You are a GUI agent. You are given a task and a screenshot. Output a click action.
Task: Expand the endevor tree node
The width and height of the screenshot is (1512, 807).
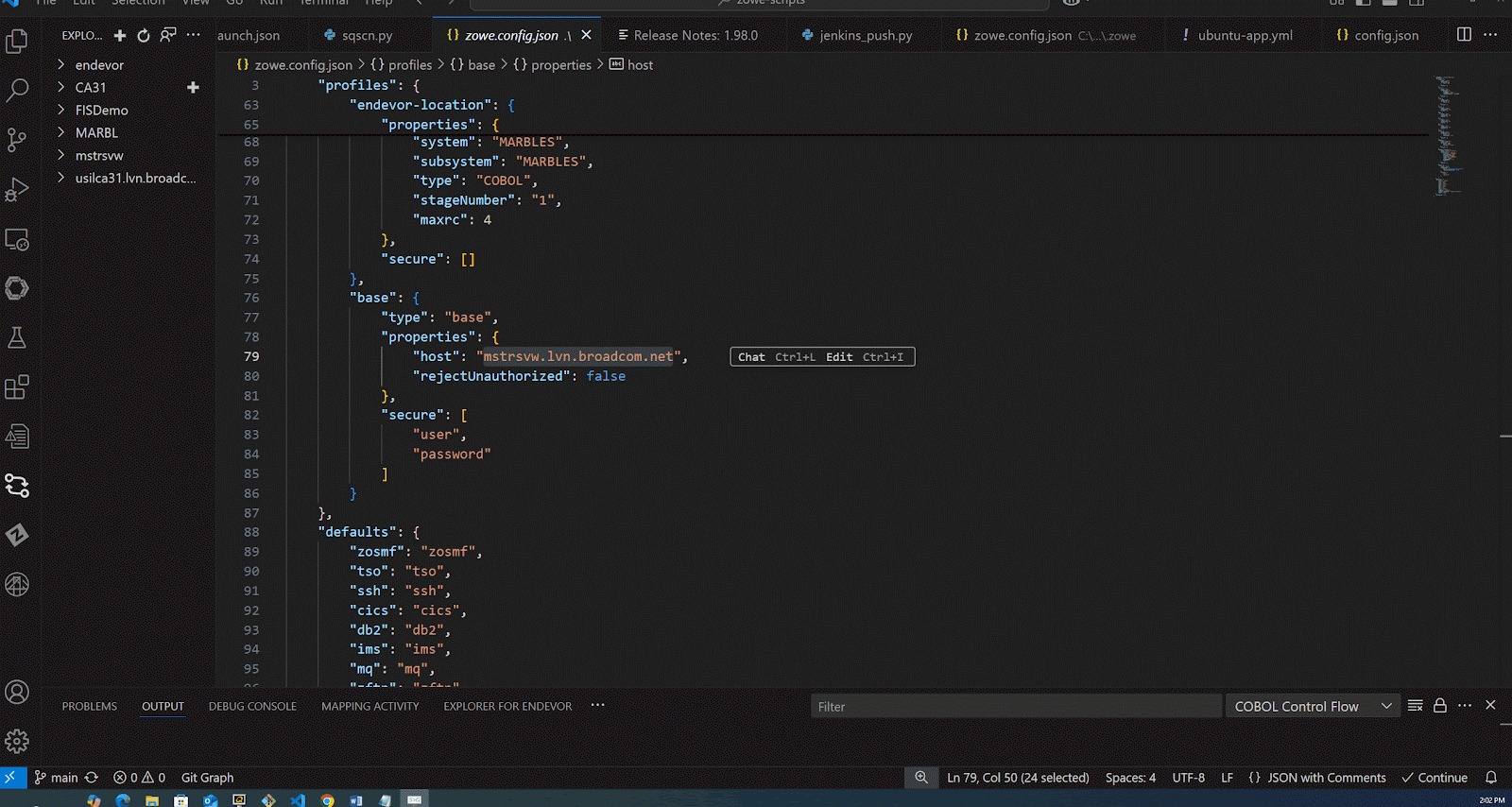click(99, 65)
